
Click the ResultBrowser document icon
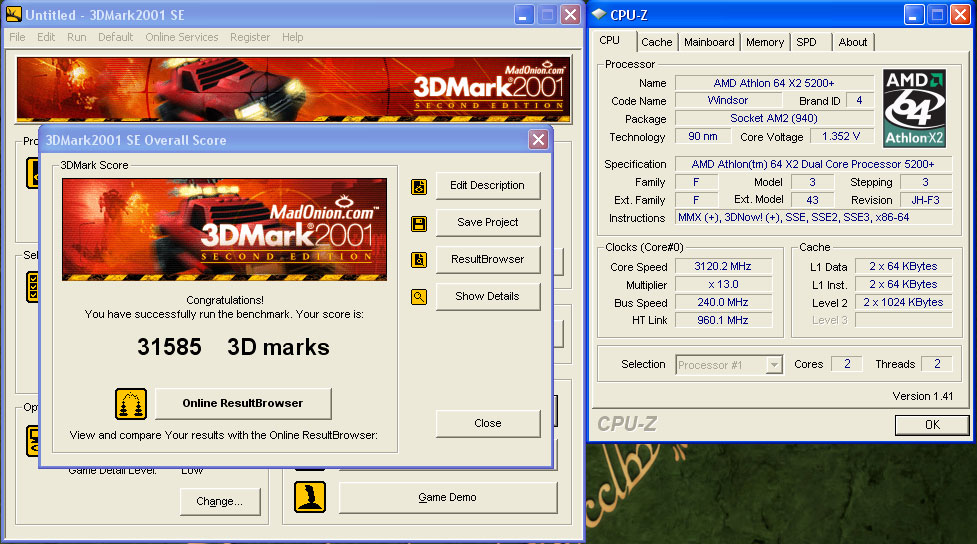(419, 260)
